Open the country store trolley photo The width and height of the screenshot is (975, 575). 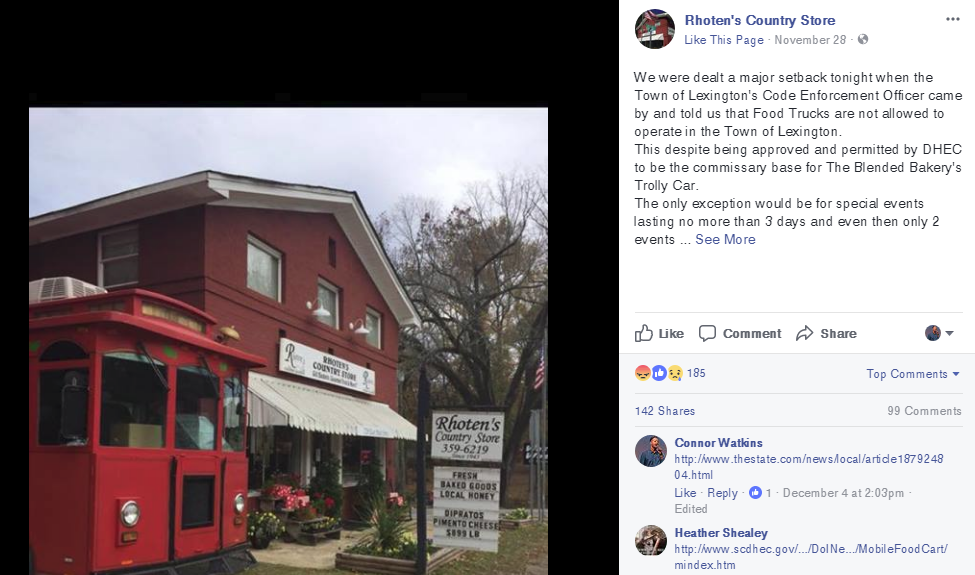[x=289, y=341]
